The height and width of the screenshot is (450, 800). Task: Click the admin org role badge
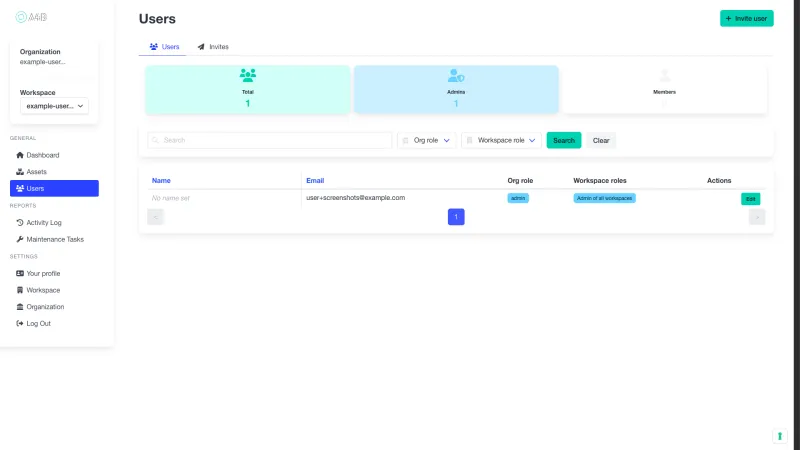point(518,198)
